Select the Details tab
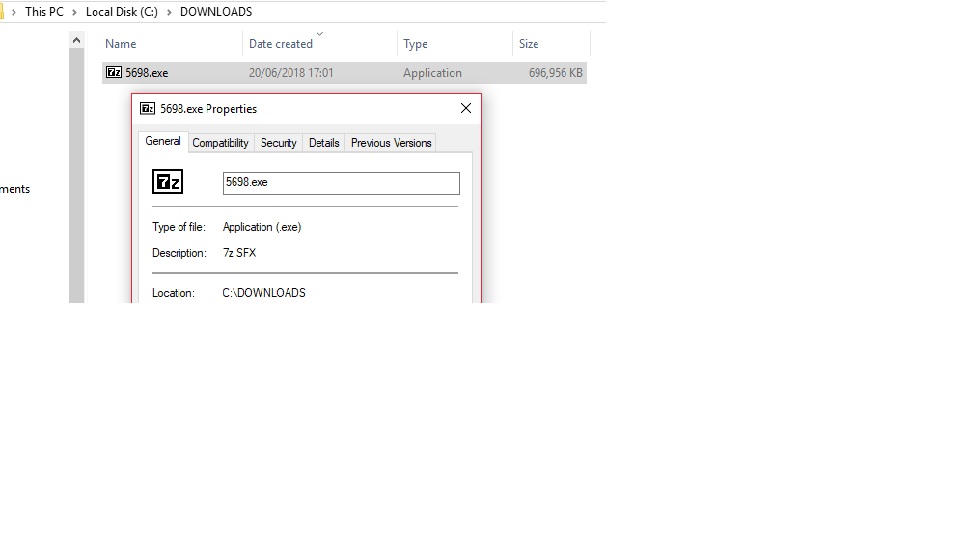This screenshot has height=540, width=960. [x=324, y=143]
